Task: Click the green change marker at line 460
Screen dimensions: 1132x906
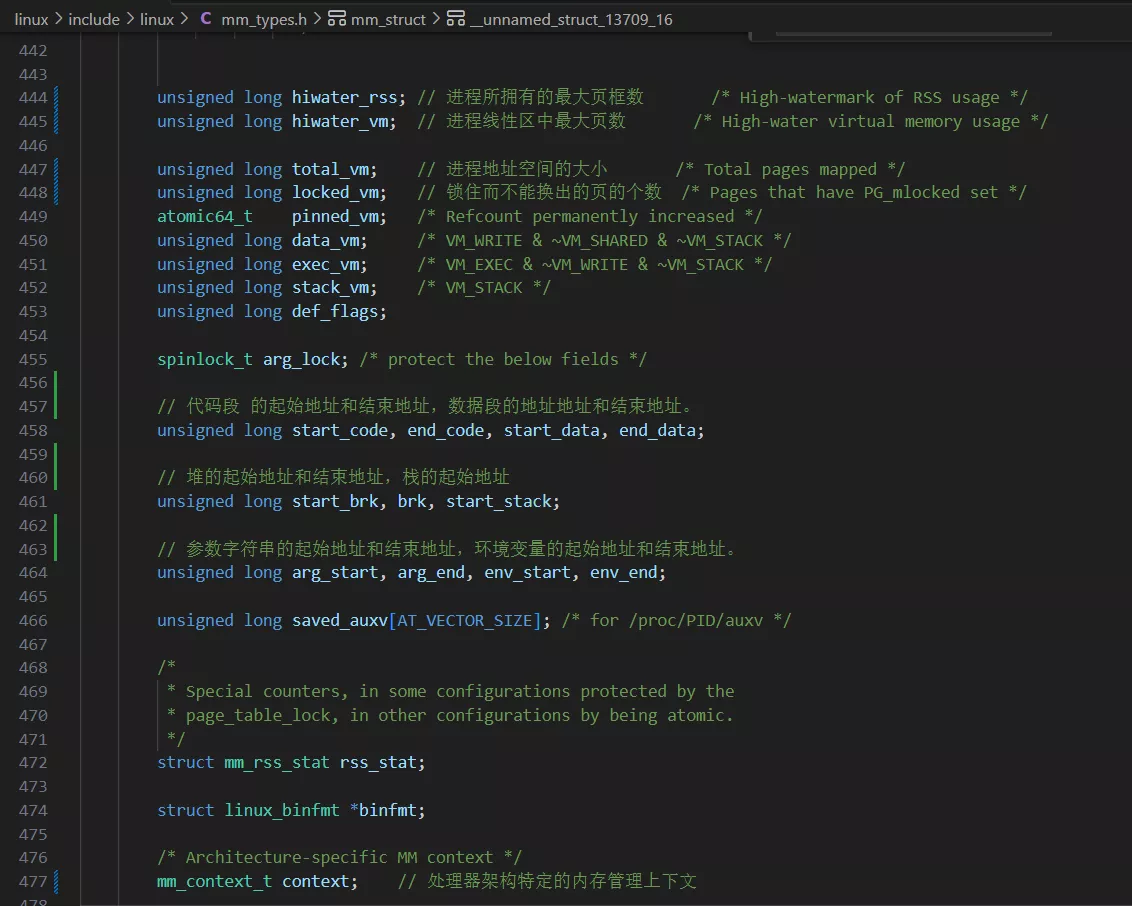Action: [x=56, y=477]
